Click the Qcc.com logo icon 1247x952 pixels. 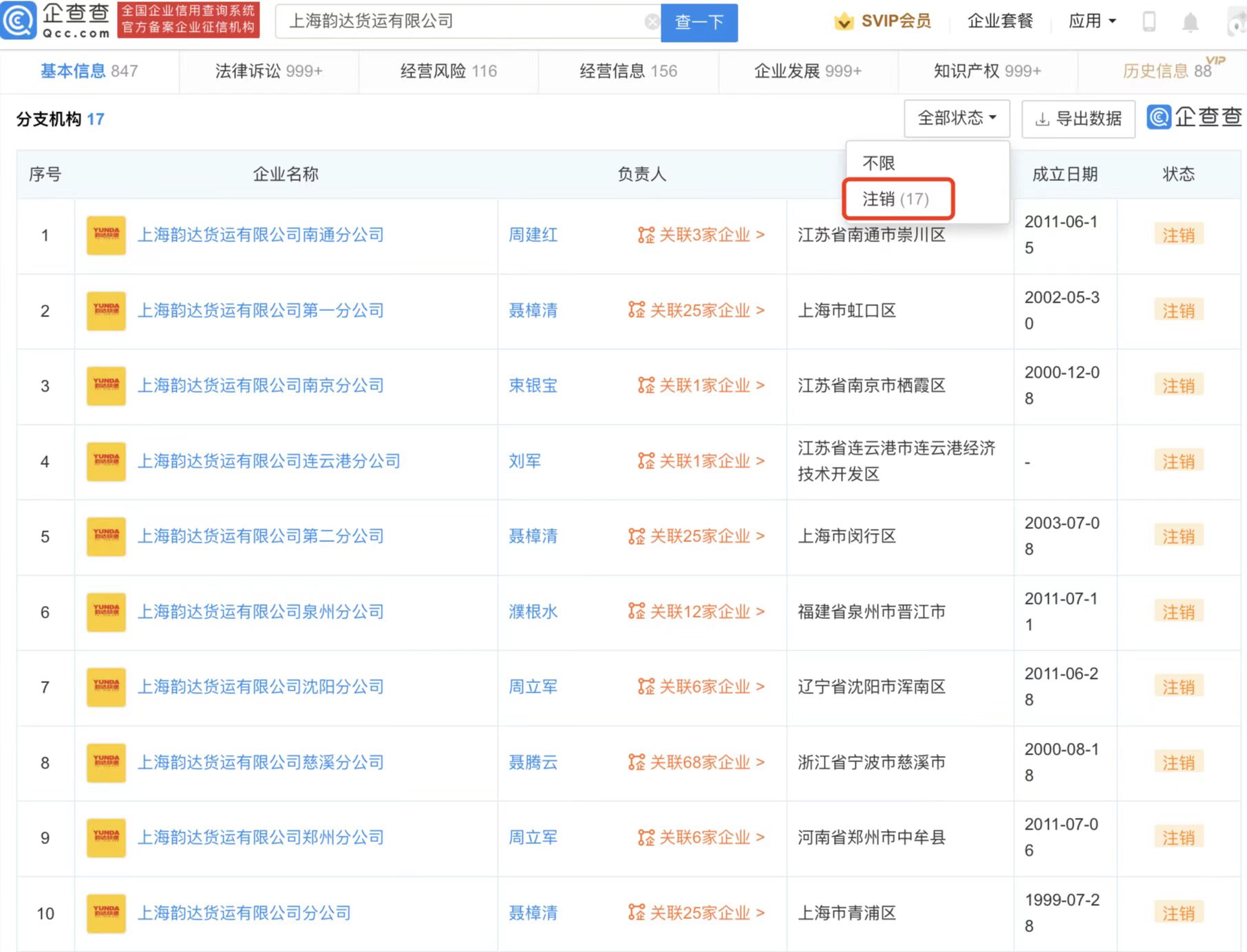coord(19,21)
